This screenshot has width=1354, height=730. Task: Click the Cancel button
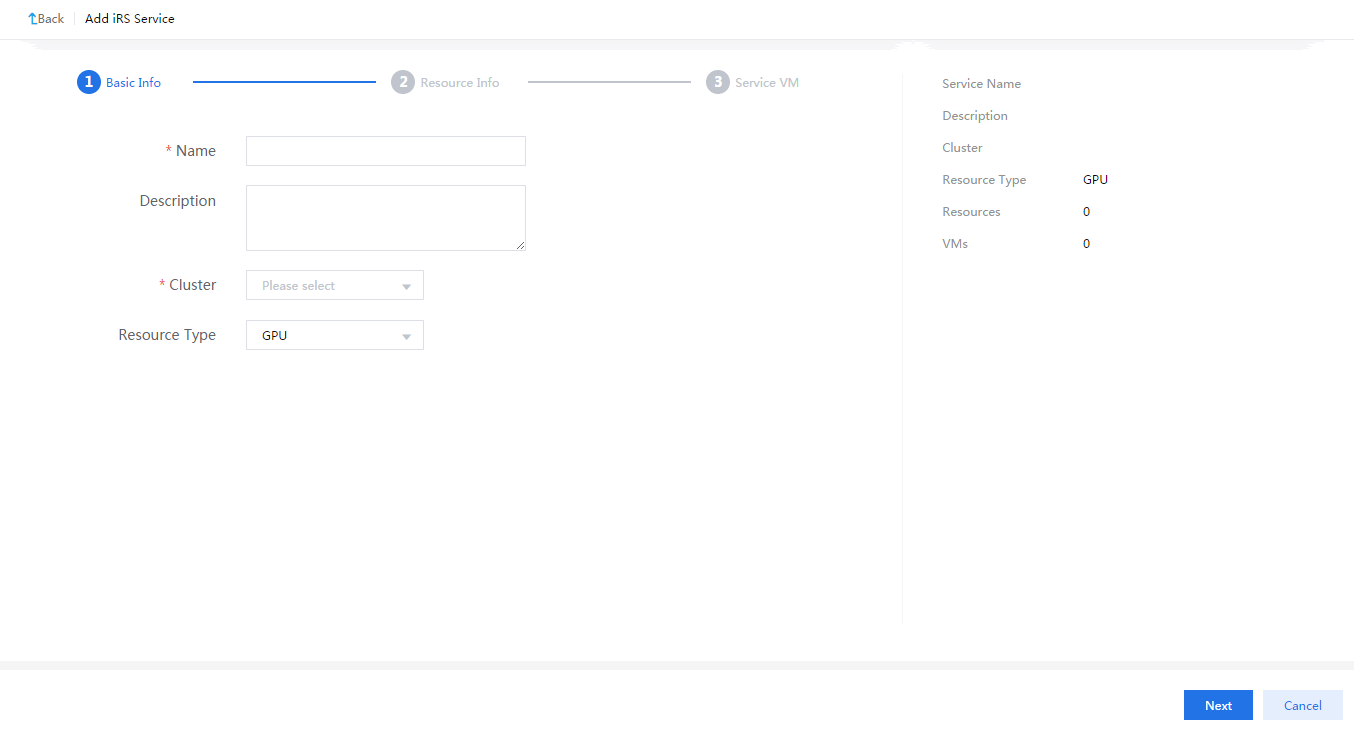click(1302, 705)
